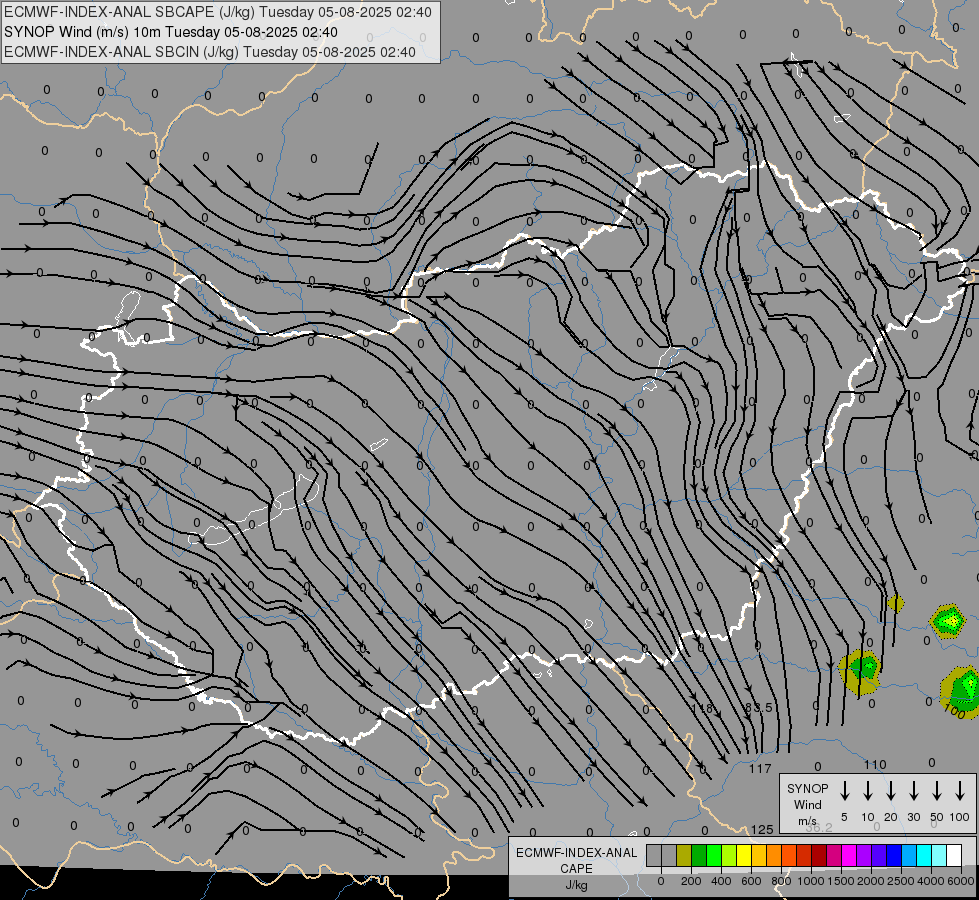This screenshot has height=900, width=979.
Task: Select the dark green CAPE scale swatch
Action: (x=699, y=856)
